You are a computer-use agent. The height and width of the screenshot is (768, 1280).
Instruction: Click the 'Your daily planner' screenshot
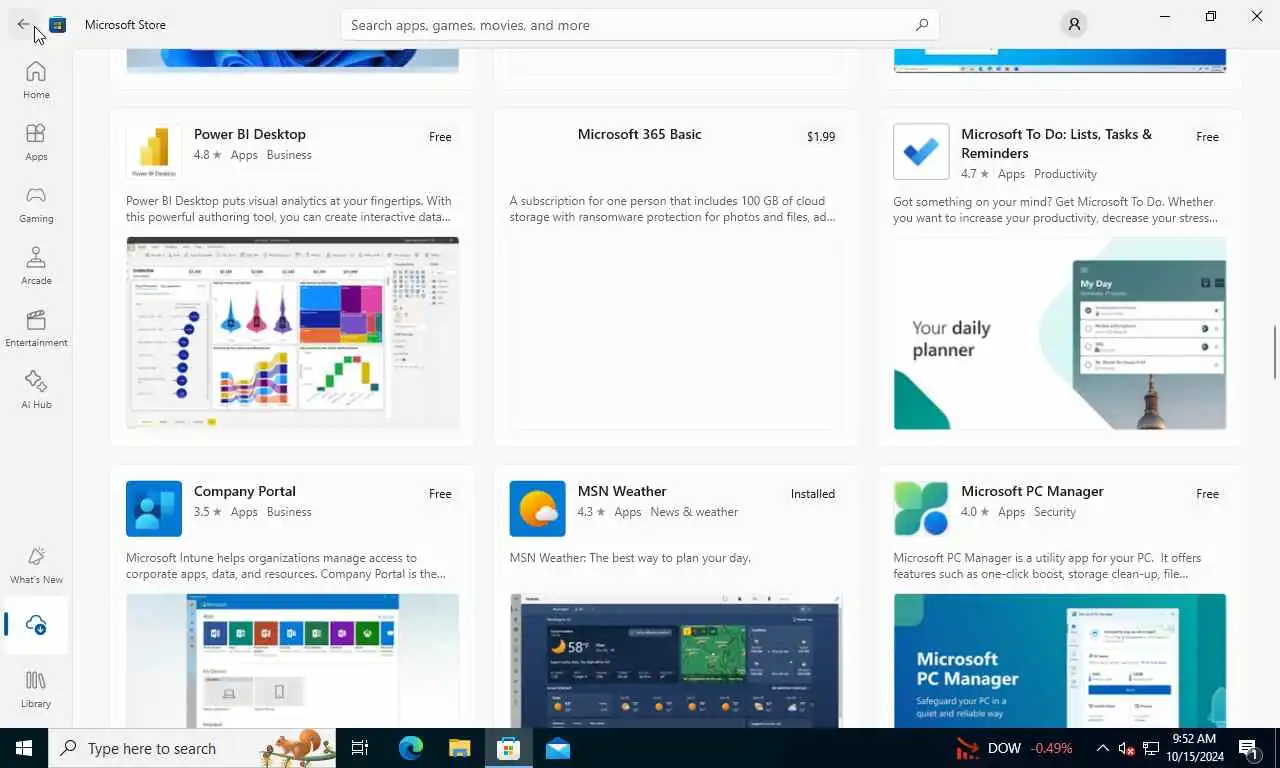click(x=1060, y=333)
